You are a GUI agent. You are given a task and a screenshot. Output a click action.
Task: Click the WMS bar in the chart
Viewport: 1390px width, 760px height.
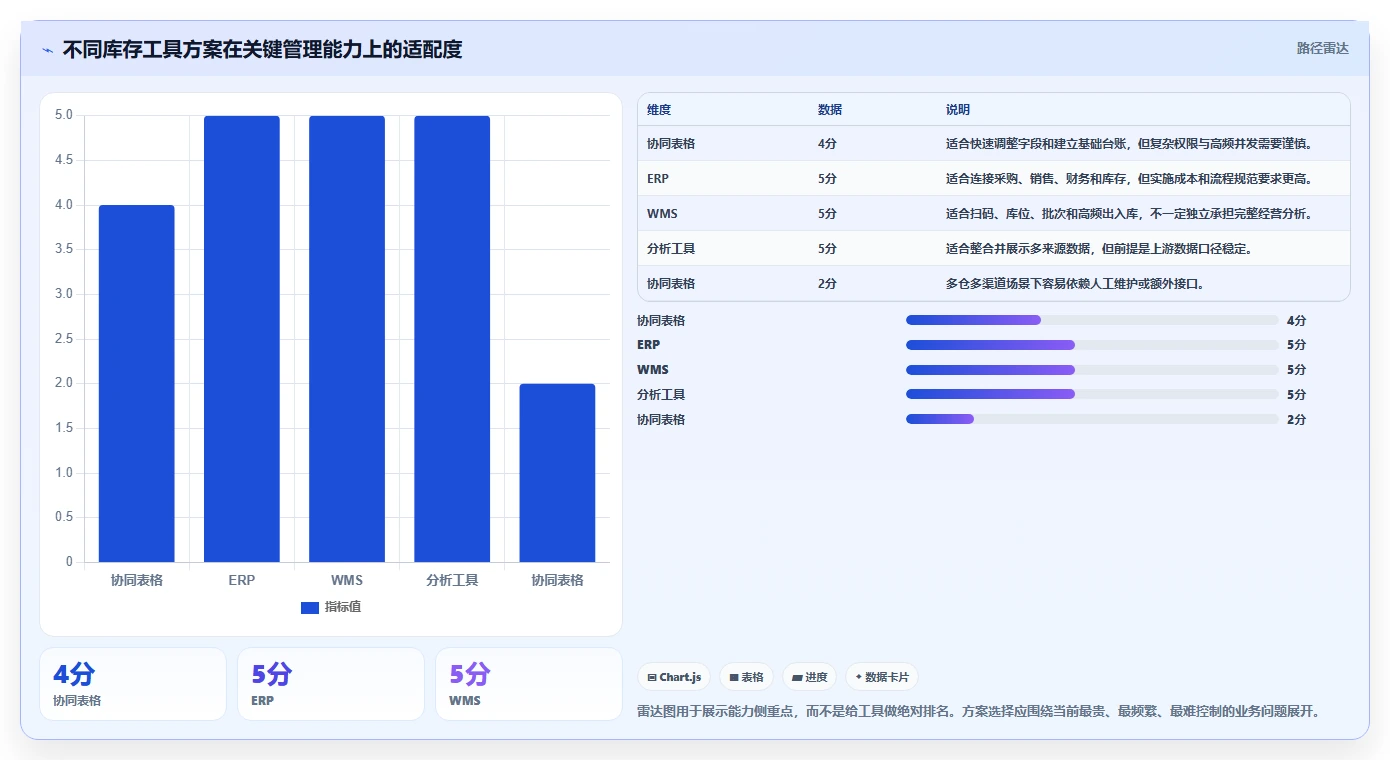tap(347, 339)
